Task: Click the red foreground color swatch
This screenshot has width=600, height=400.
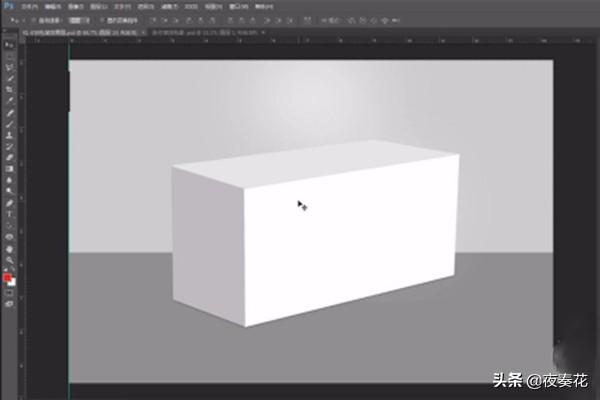Action: coord(8,275)
